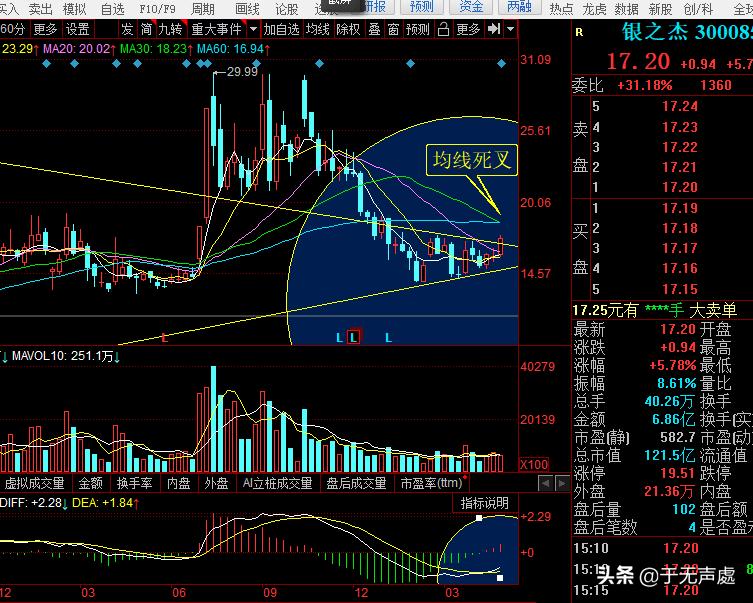Viewport: 753px width, 603px height.
Task: Switch to 换手率 indicator tab
Action: click(134, 483)
